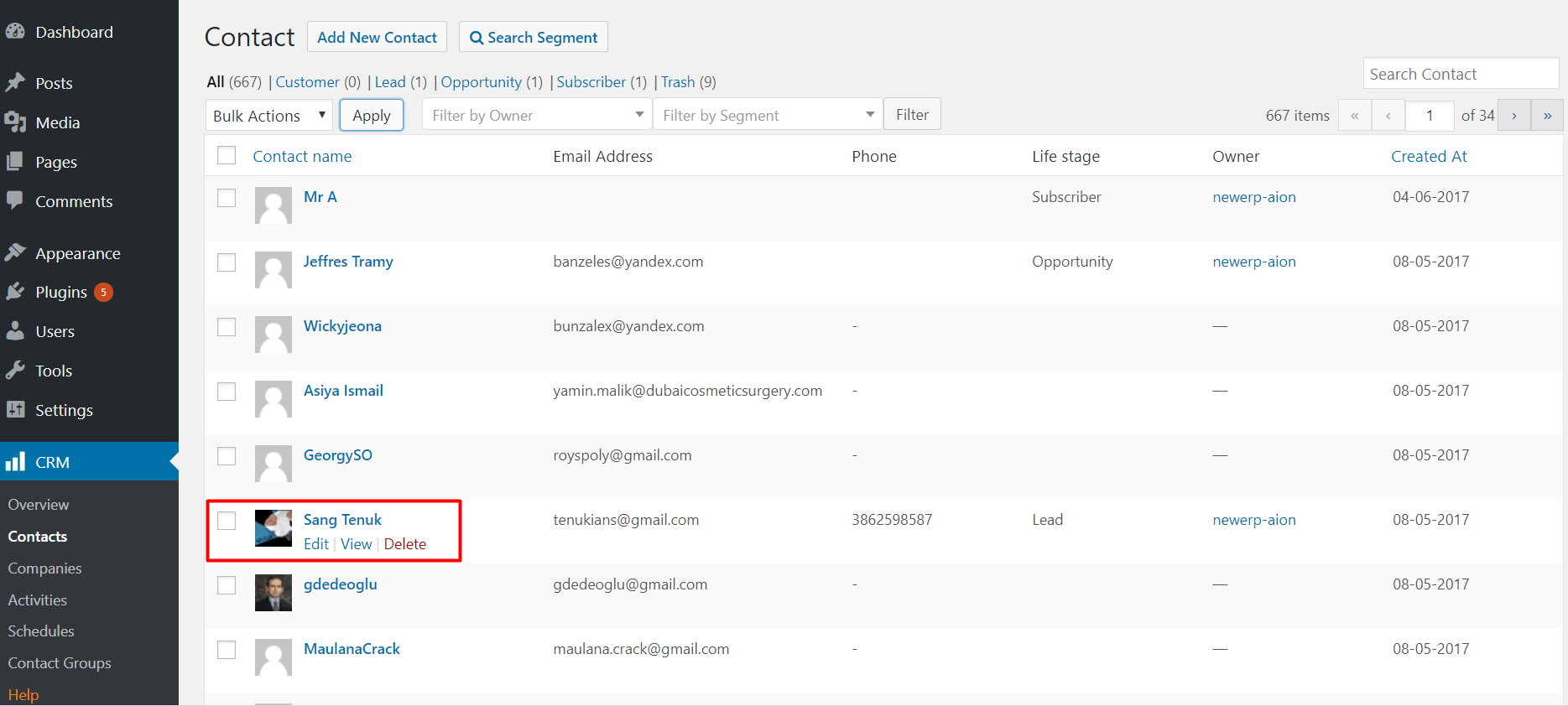Click Sang Tenuk profile photo
This screenshot has width=1568, height=706.
273,528
